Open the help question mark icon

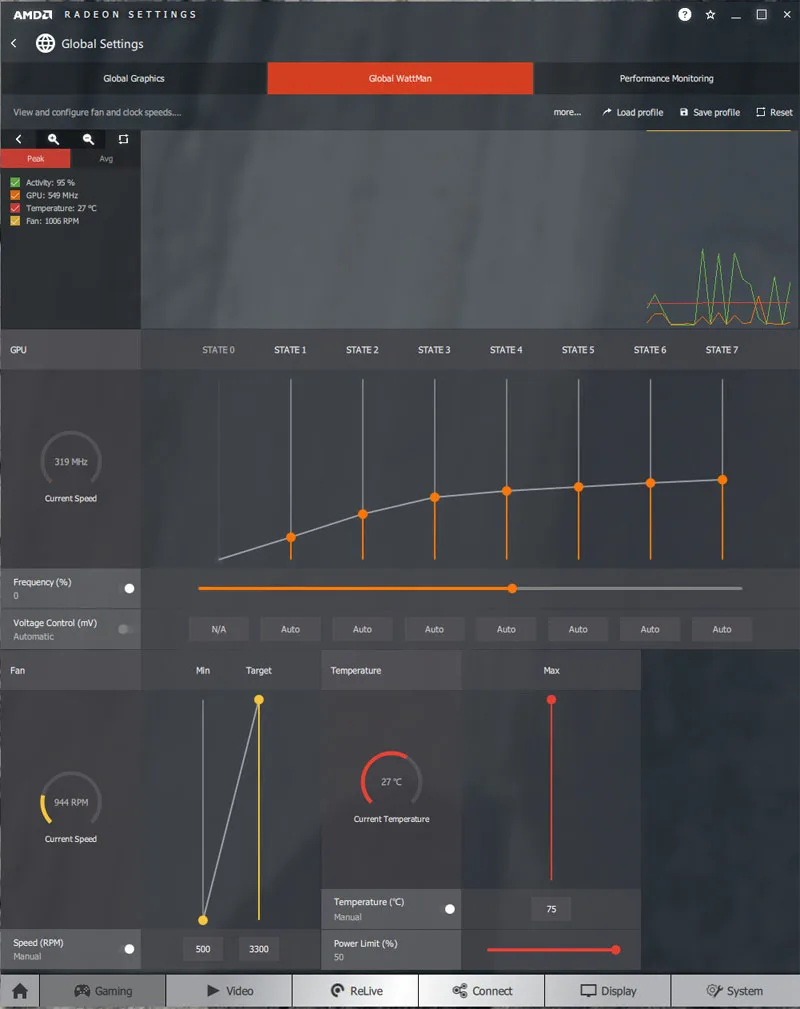685,14
